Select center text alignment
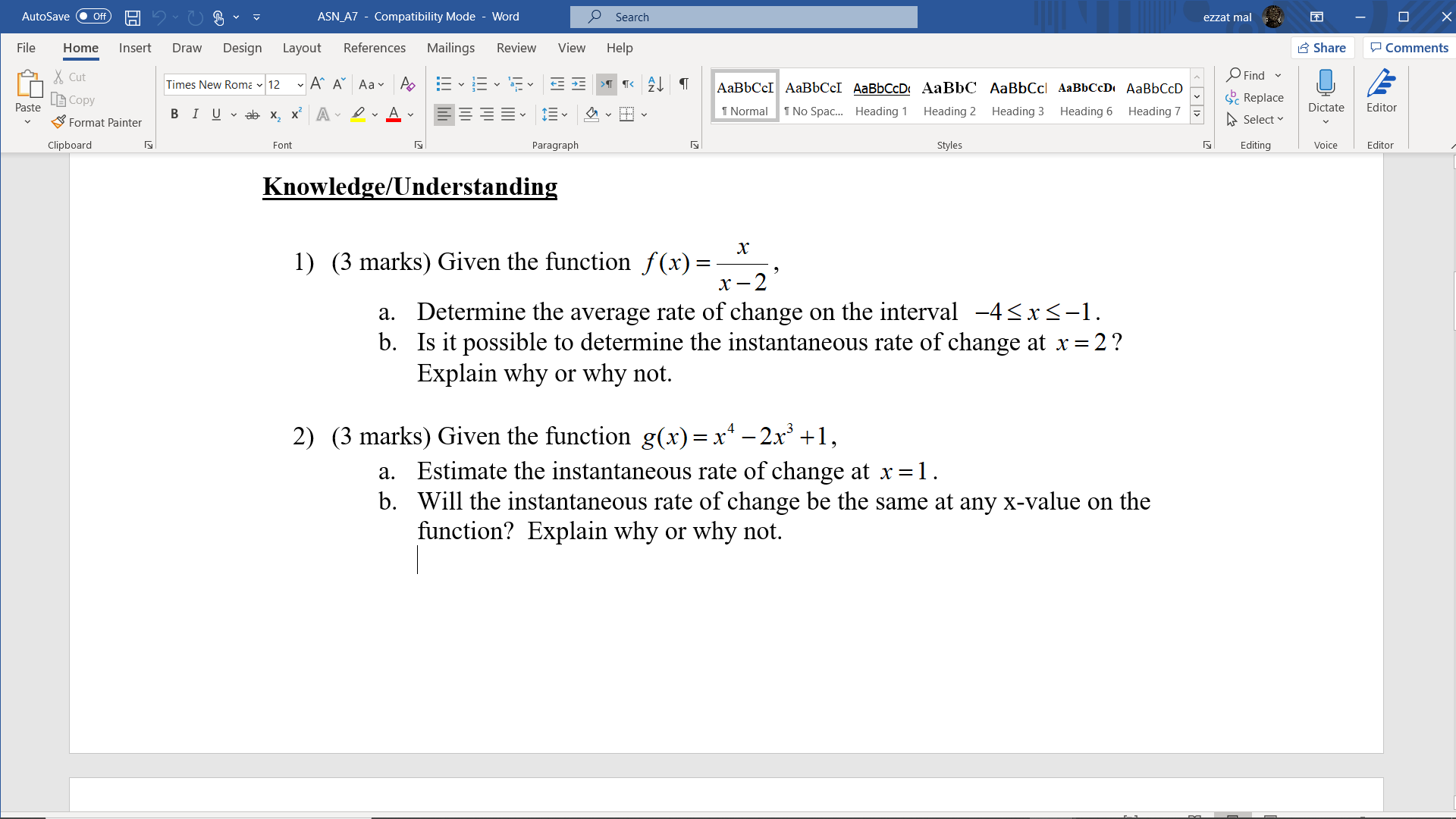 (x=465, y=115)
